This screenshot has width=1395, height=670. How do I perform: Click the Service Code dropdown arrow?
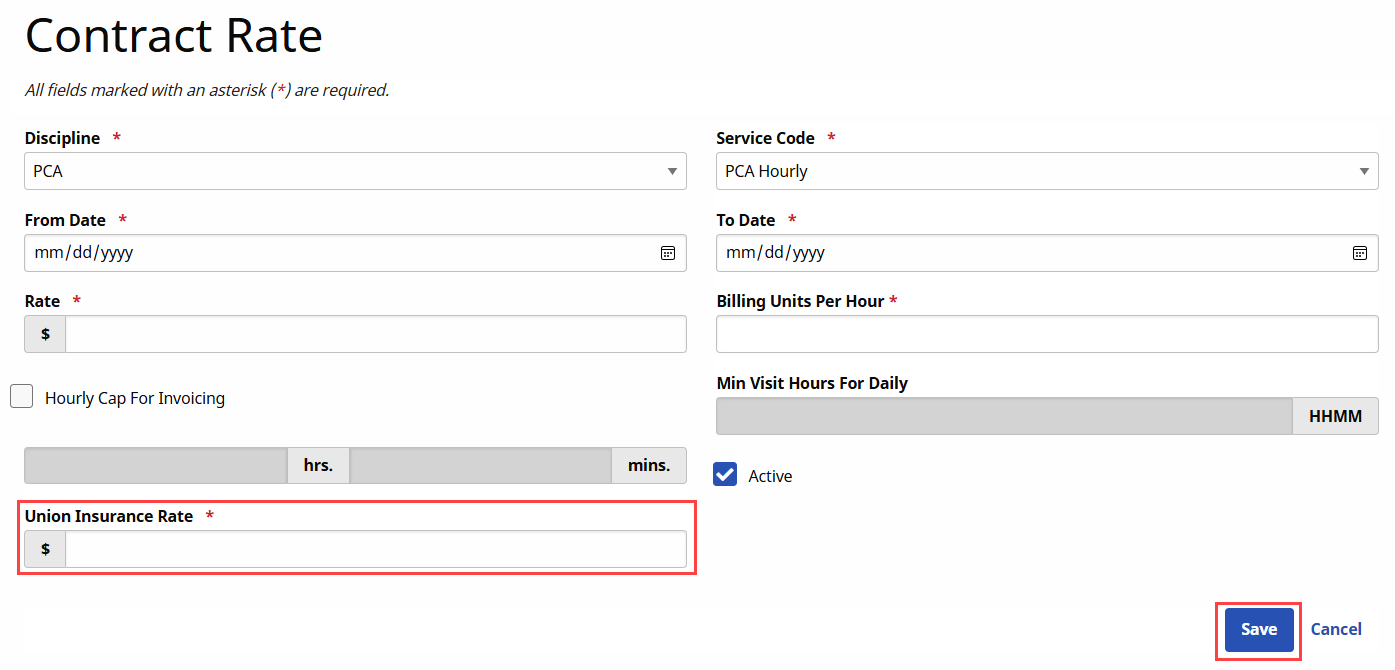point(1364,171)
